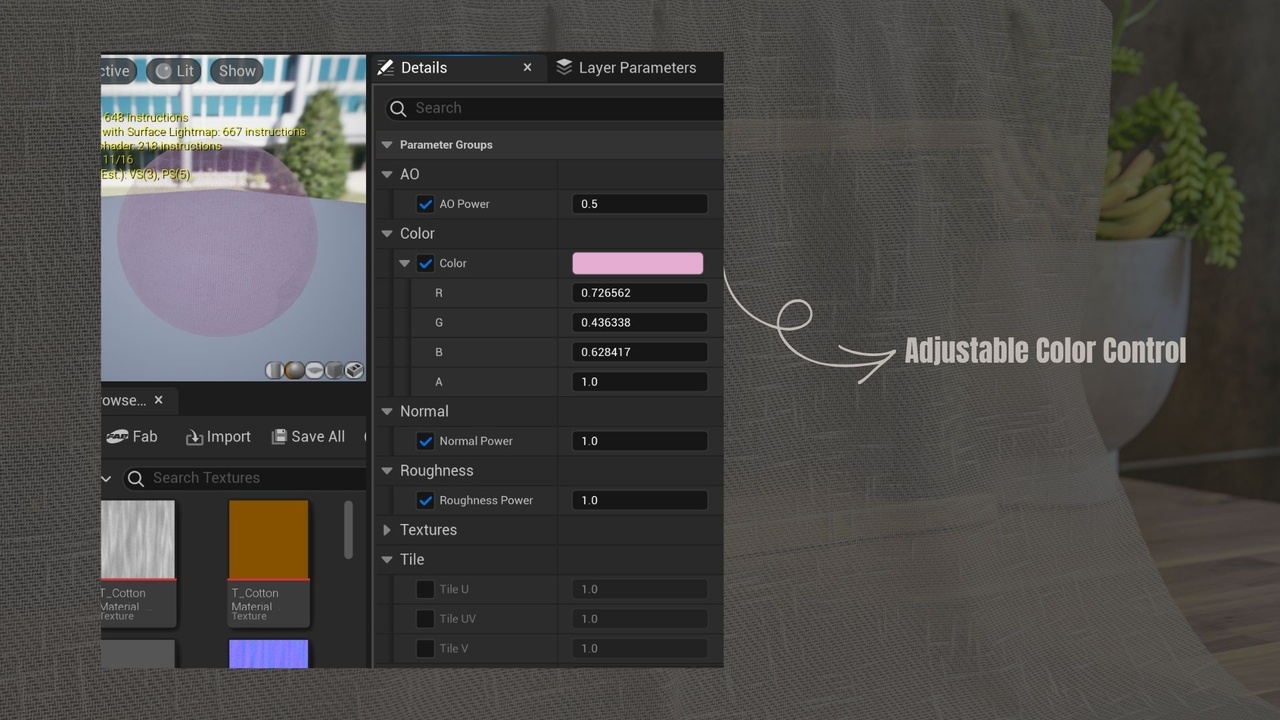Enable the Tile V checkbox

click(x=425, y=648)
